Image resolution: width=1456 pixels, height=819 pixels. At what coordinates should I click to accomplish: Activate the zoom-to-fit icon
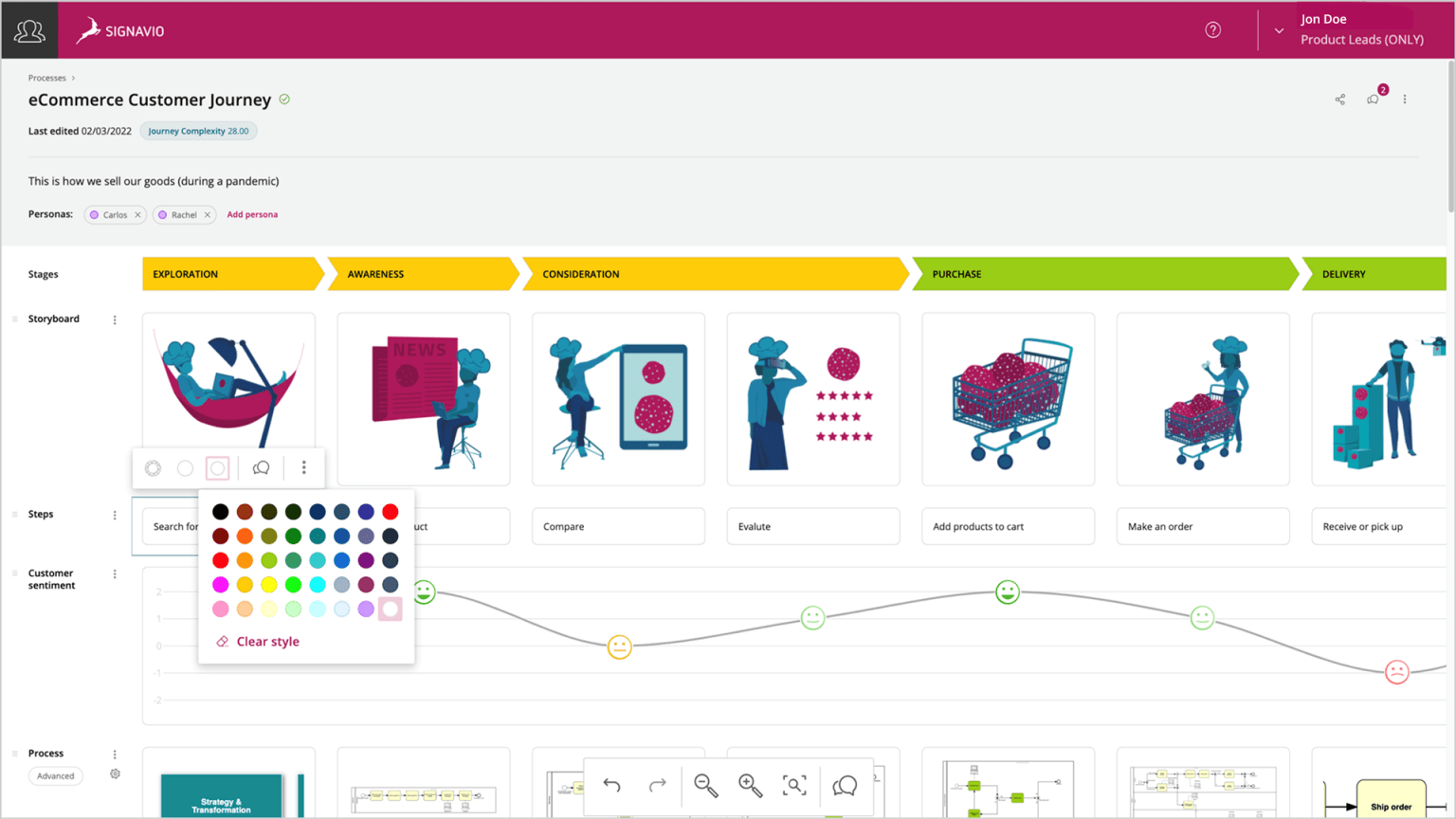[x=795, y=786]
